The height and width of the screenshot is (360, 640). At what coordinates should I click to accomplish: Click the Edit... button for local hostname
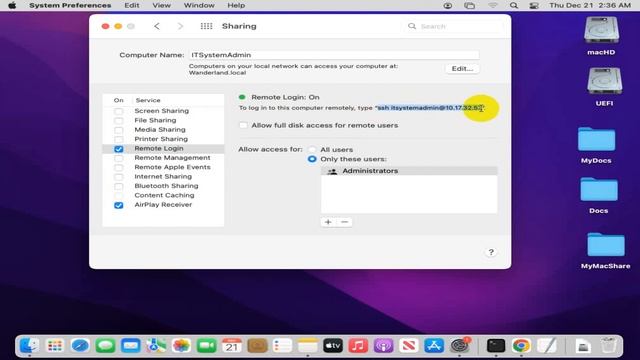click(462, 69)
